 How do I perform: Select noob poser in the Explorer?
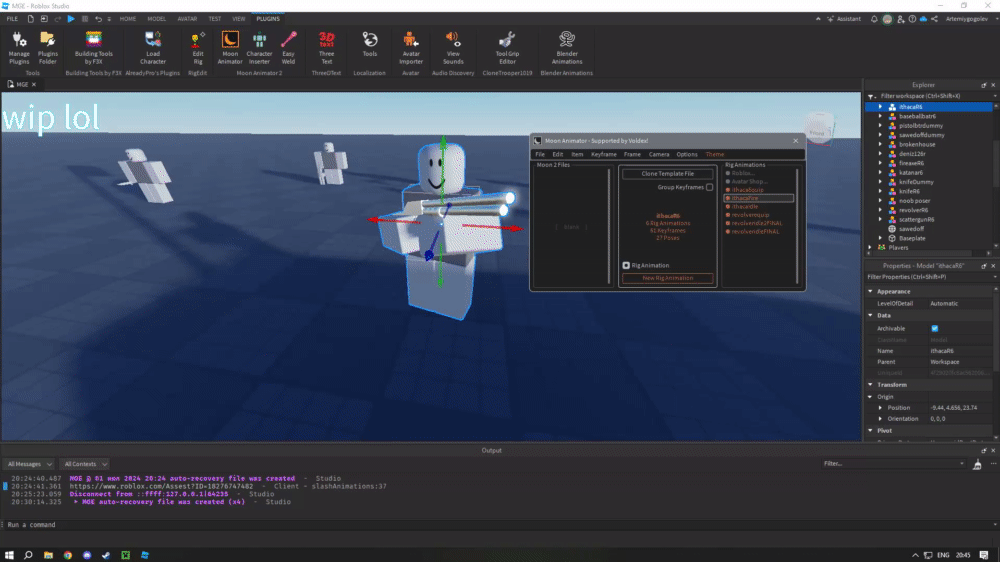(914, 200)
